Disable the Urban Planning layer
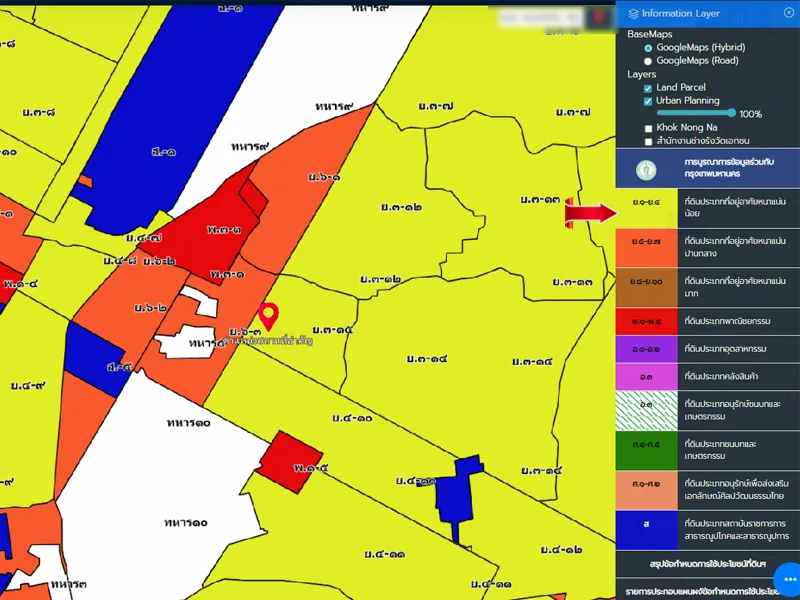This screenshot has height=600, width=800. pos(648,101)
